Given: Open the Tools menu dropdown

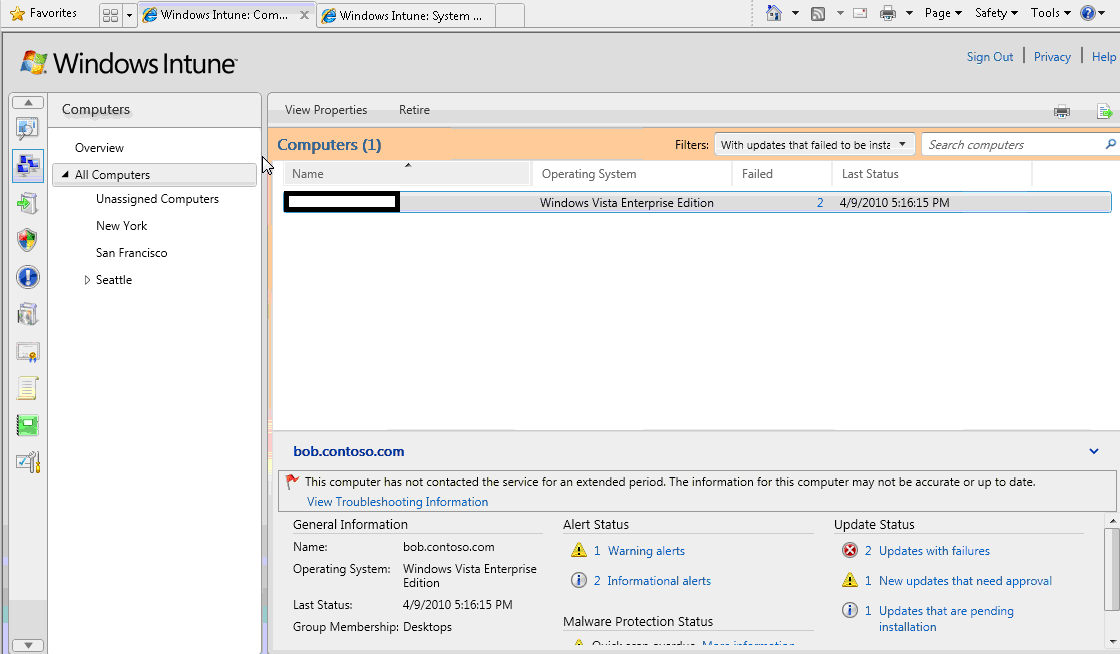Looking at the screenshot, I should point(1050,13).
